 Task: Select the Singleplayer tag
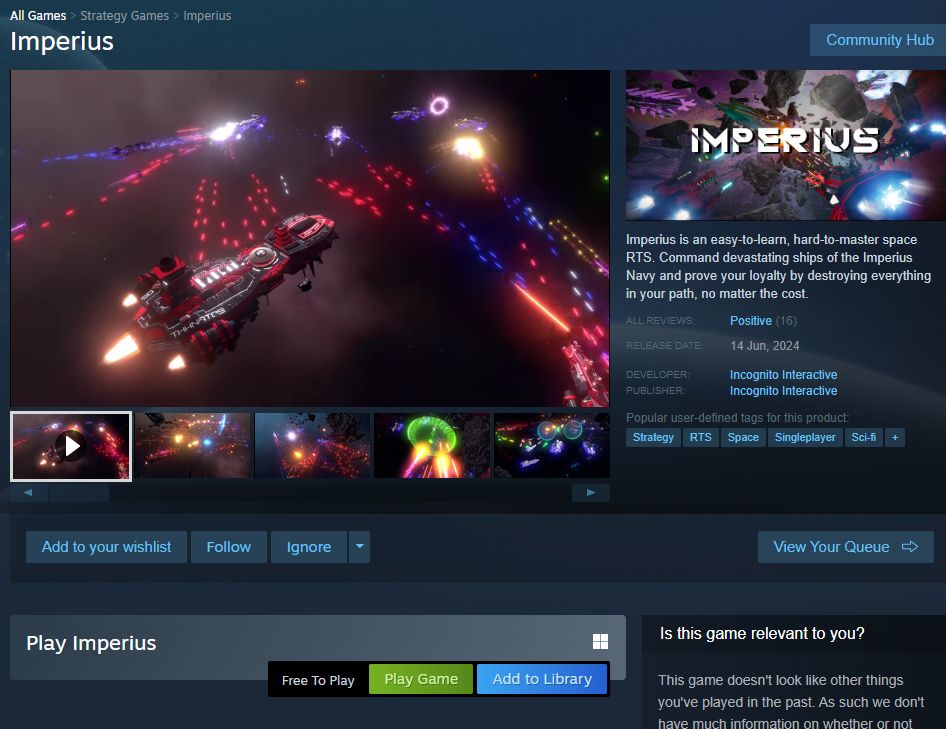(x=805, y=438)
